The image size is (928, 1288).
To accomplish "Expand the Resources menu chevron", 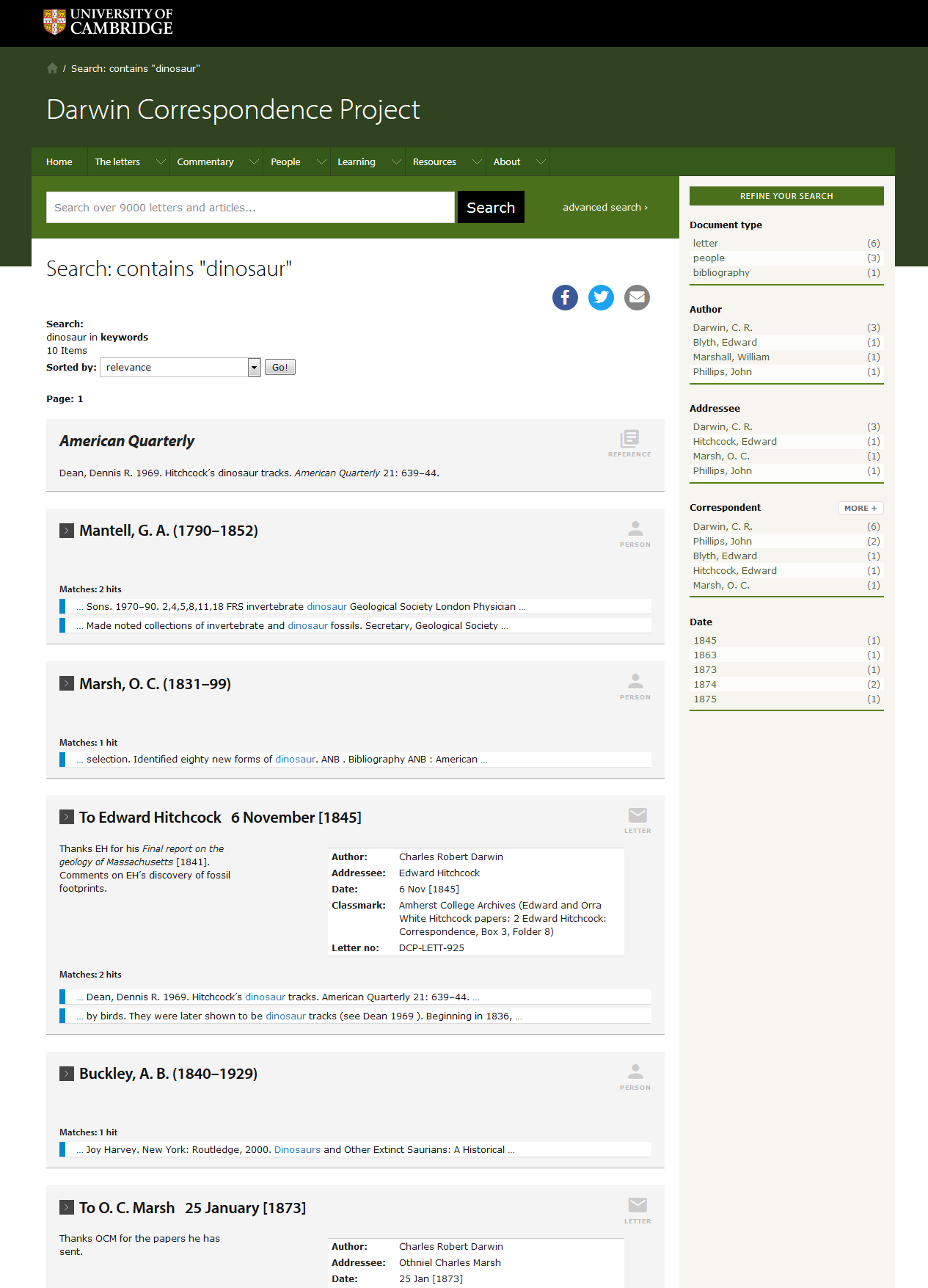I will pos(477,161).
